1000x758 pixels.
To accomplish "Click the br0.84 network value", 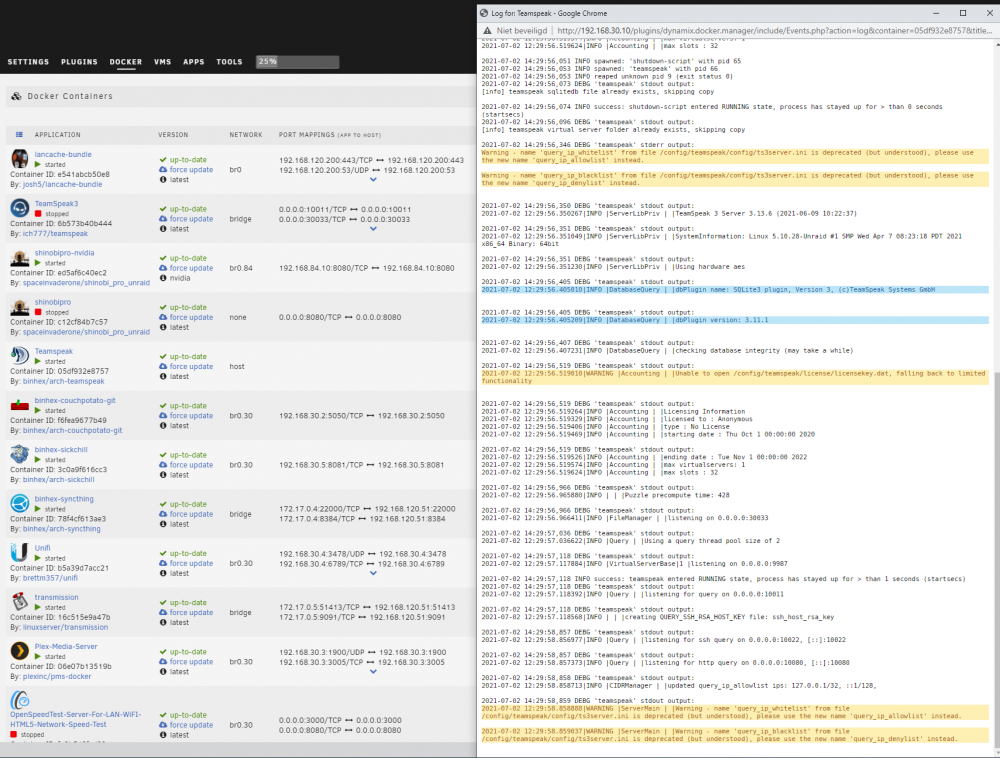I will pos(241,268).
